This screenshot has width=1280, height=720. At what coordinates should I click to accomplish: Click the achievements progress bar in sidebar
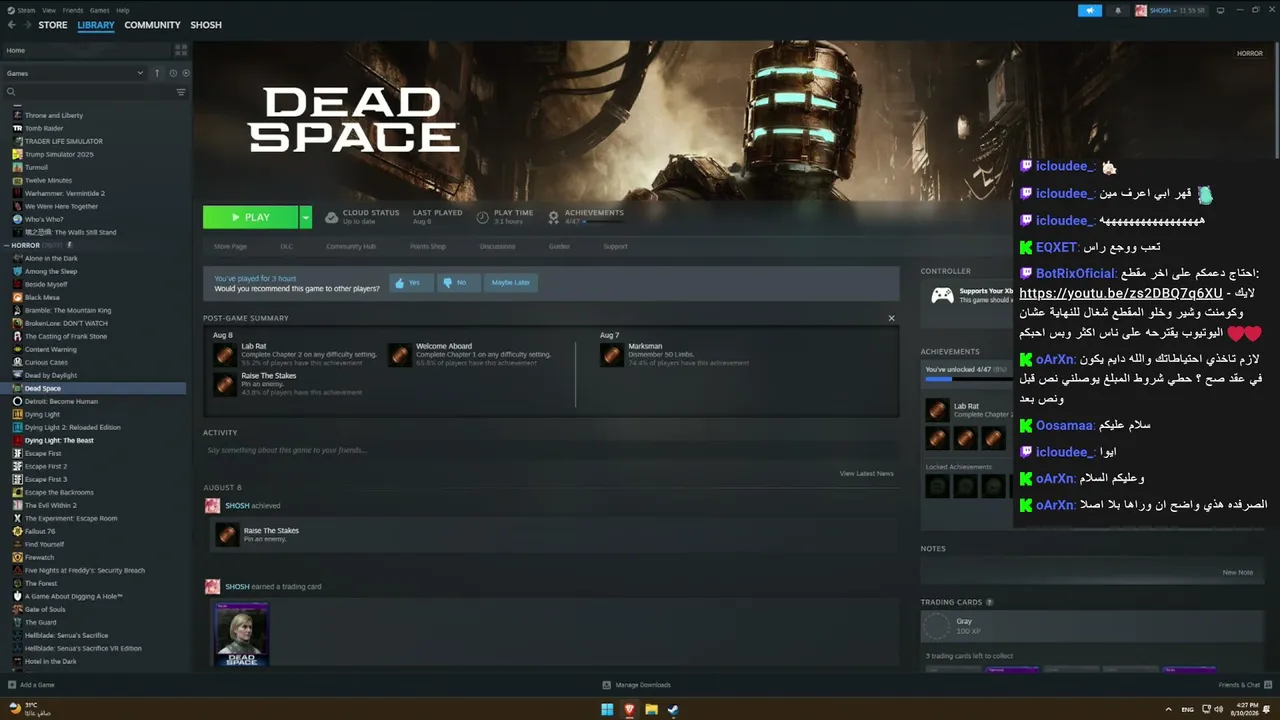coord(965,380)
